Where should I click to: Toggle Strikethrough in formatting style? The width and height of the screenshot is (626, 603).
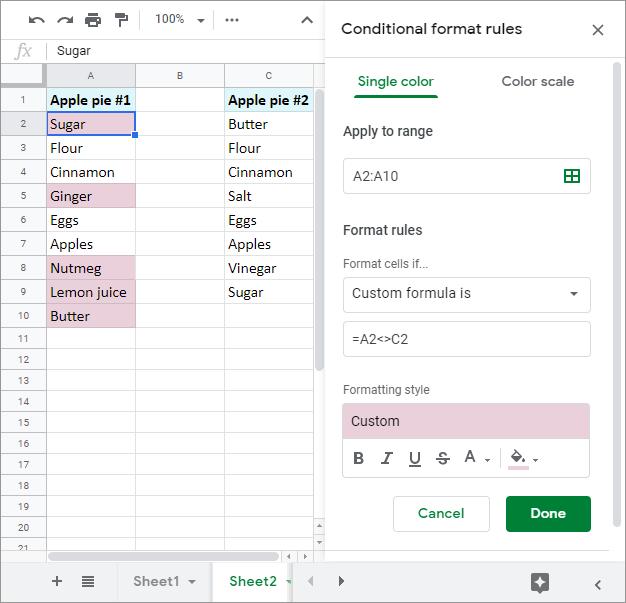coord(443,458)
